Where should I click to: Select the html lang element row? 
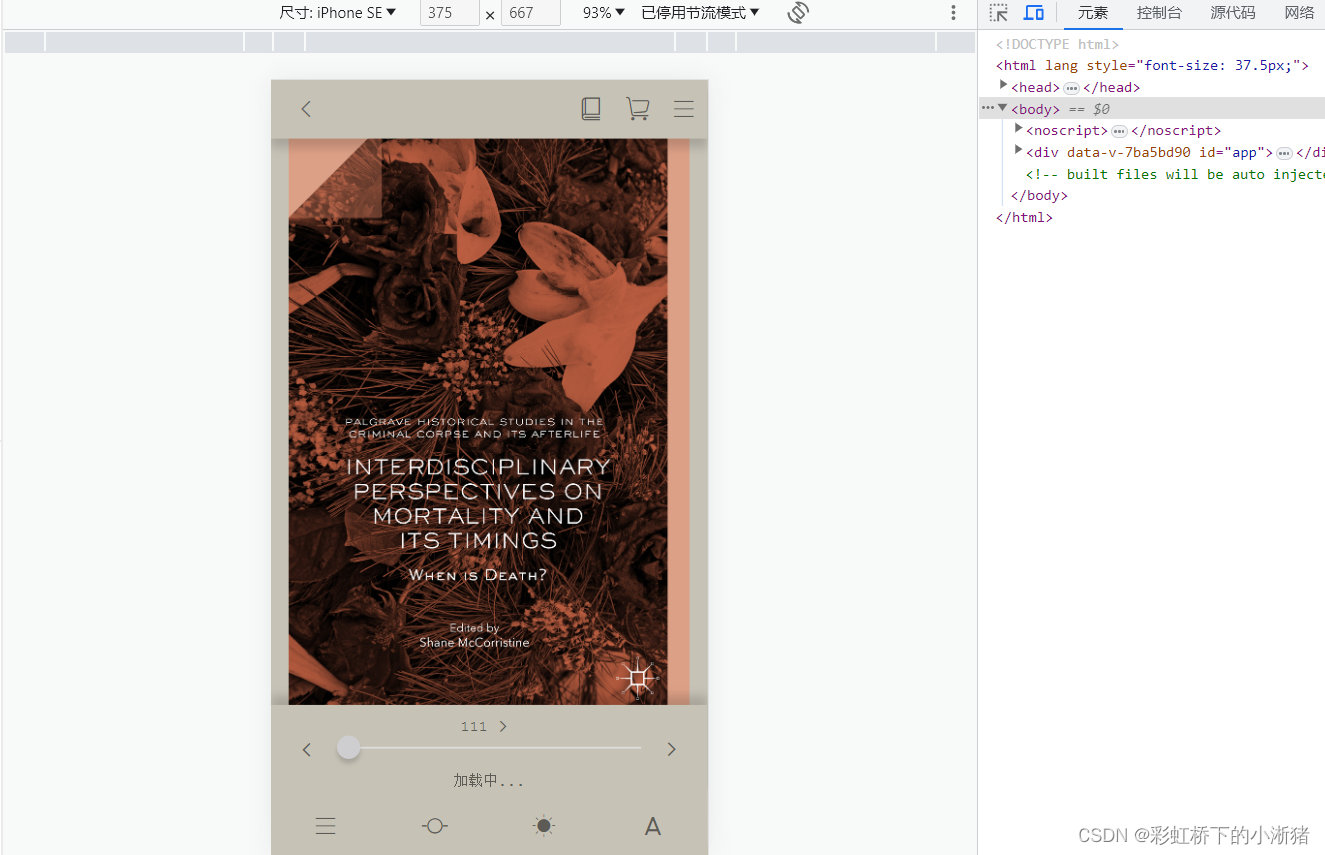(1152, 65)
